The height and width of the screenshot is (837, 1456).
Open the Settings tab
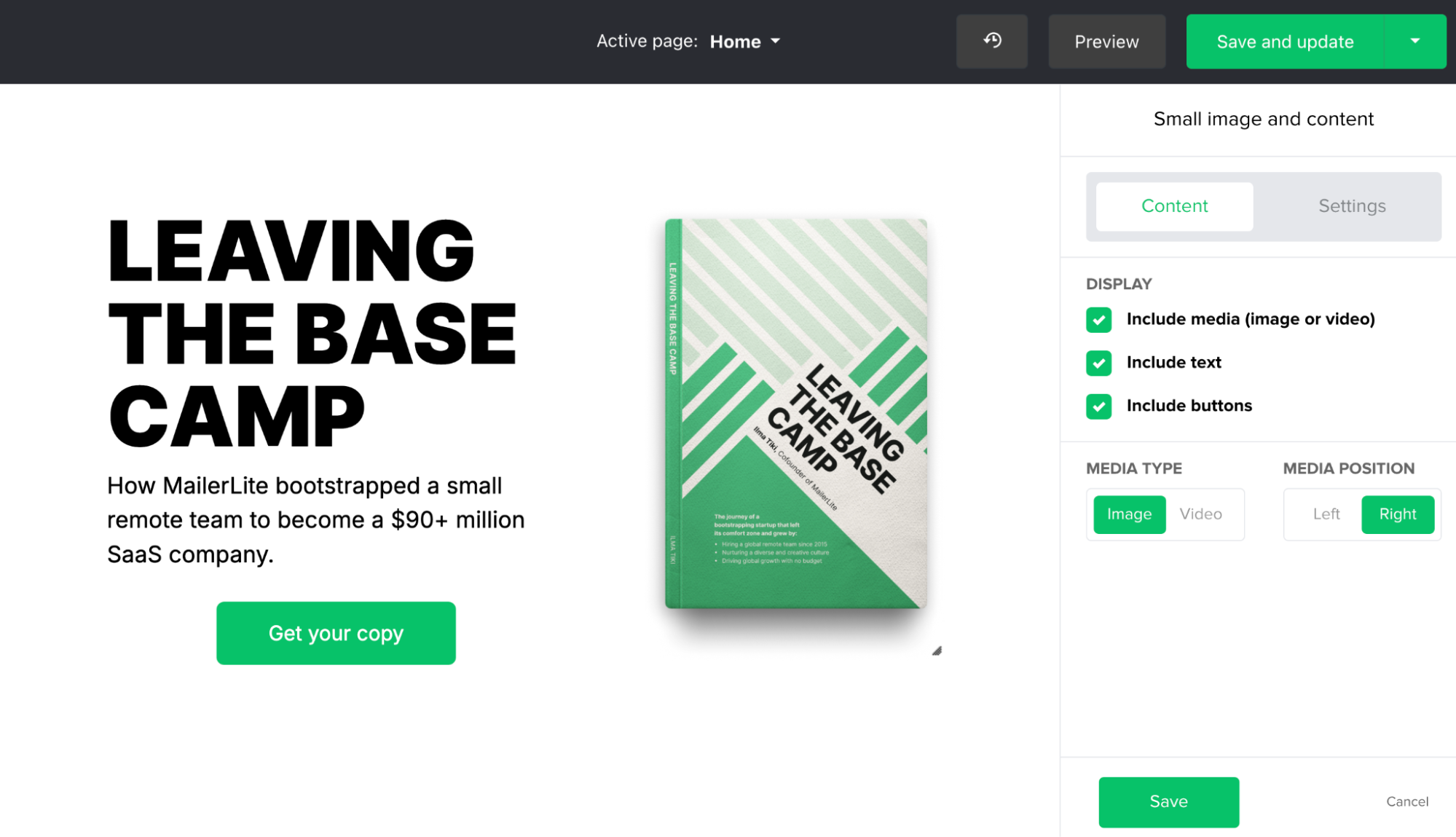coord(1351,206)
